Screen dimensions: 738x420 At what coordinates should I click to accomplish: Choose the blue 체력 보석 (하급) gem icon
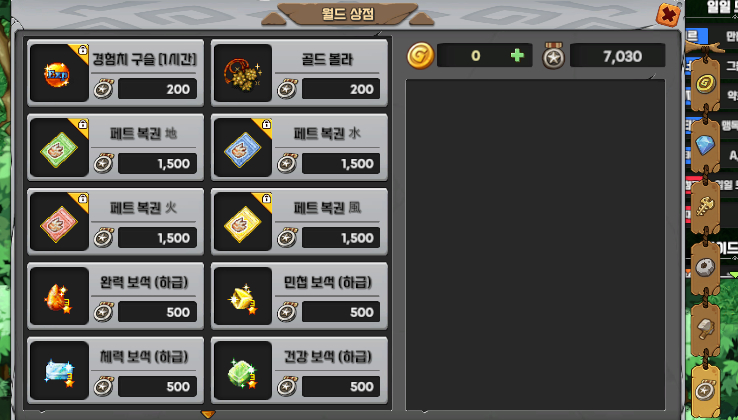pos(59,371)
